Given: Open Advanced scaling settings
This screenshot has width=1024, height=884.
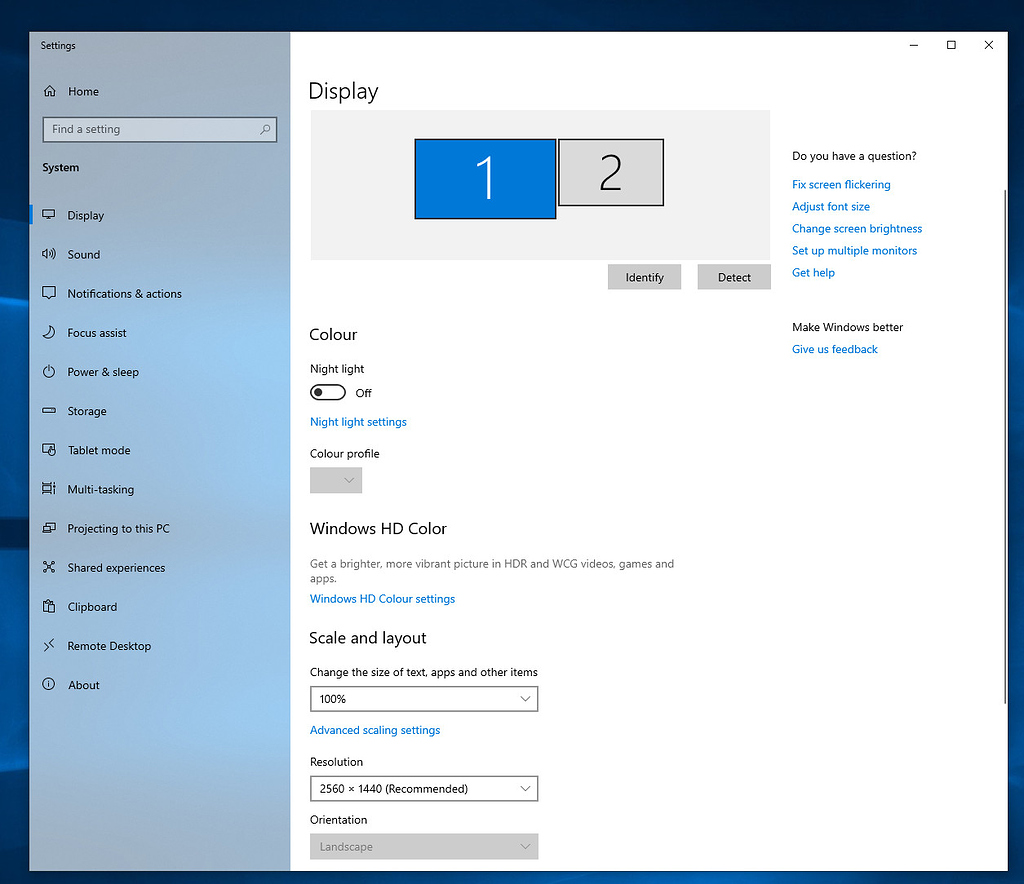Looking at the screenshot, I should (x=375, y=730).
